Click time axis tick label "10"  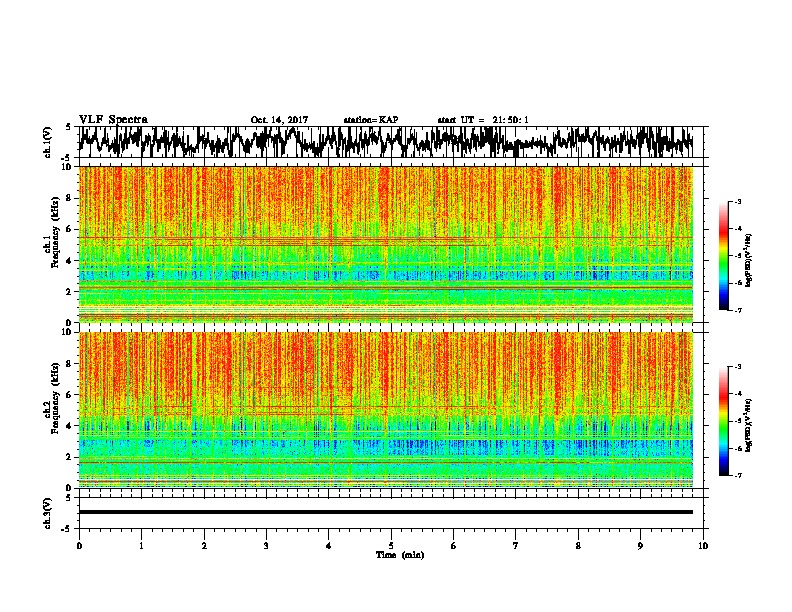[x=703, y=546]
